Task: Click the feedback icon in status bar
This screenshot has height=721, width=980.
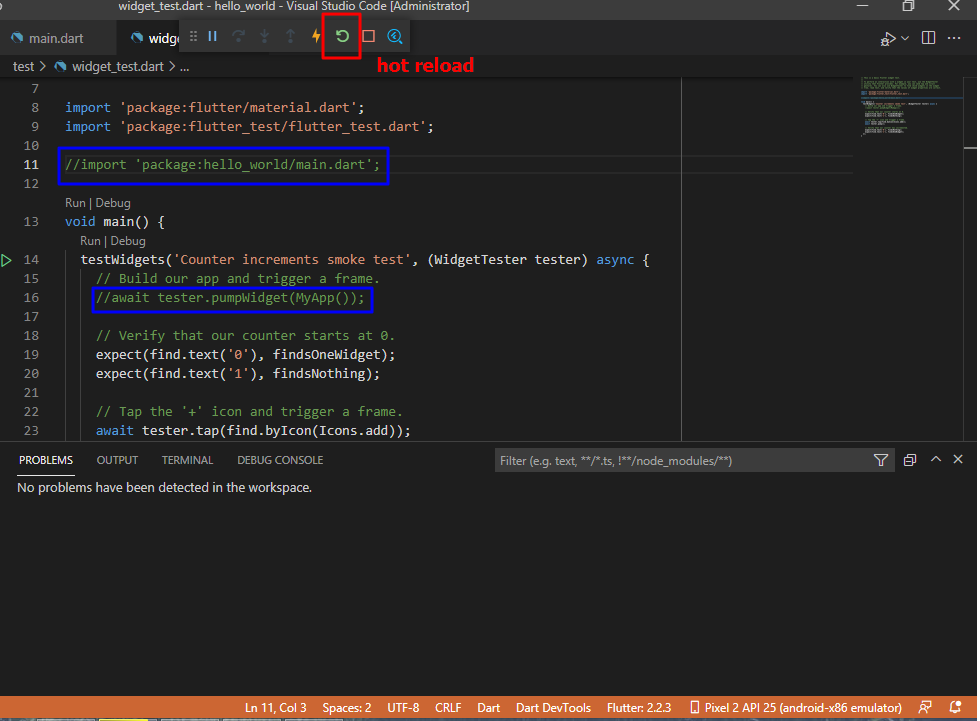Action: click(925, 707)
